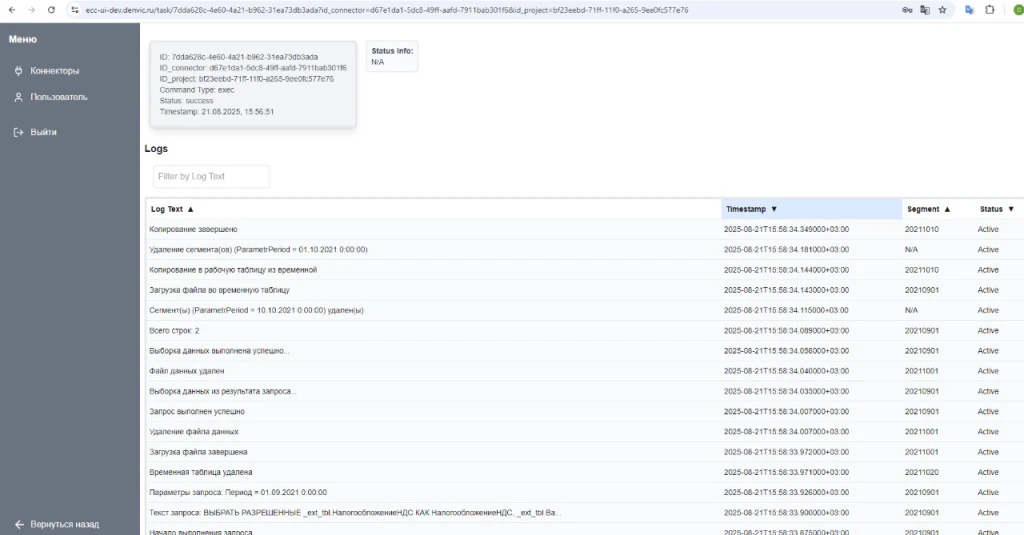Screen dimensions: 1024x535
Task: Click the Выйти logout link
Action: (43, 132)
